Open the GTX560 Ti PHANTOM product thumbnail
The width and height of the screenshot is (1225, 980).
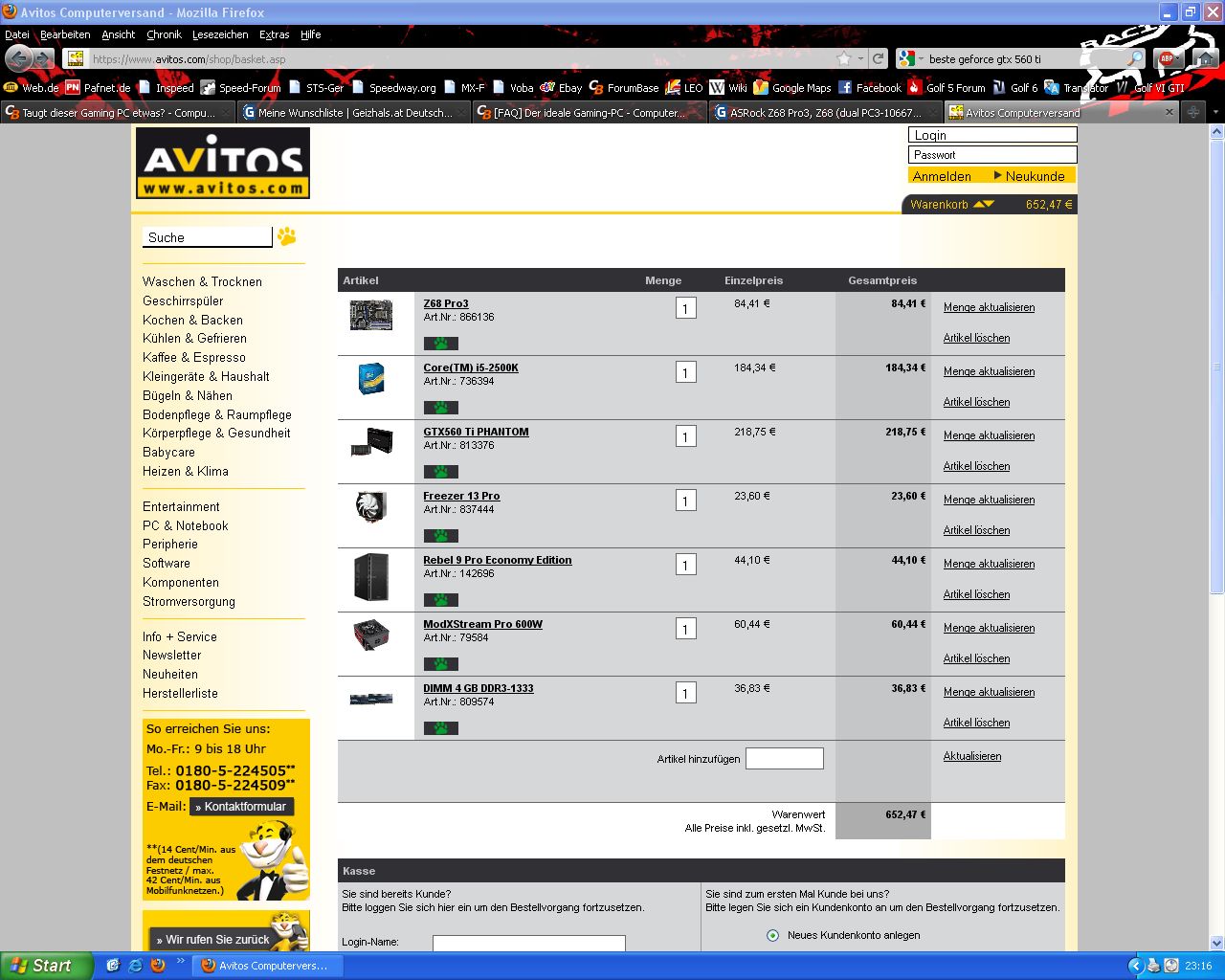coord(372,443)
